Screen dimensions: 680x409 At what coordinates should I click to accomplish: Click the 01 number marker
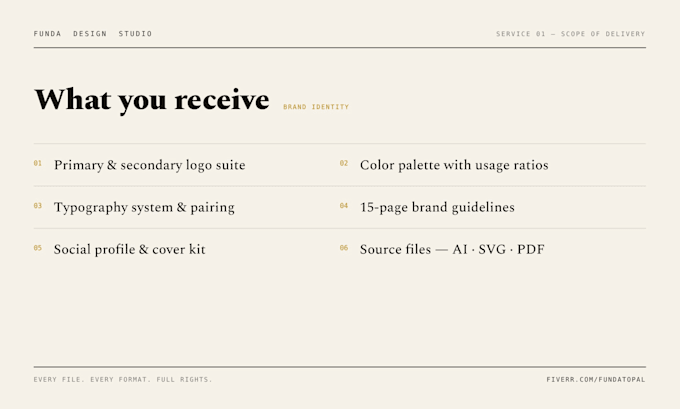[x=38, y=163]
